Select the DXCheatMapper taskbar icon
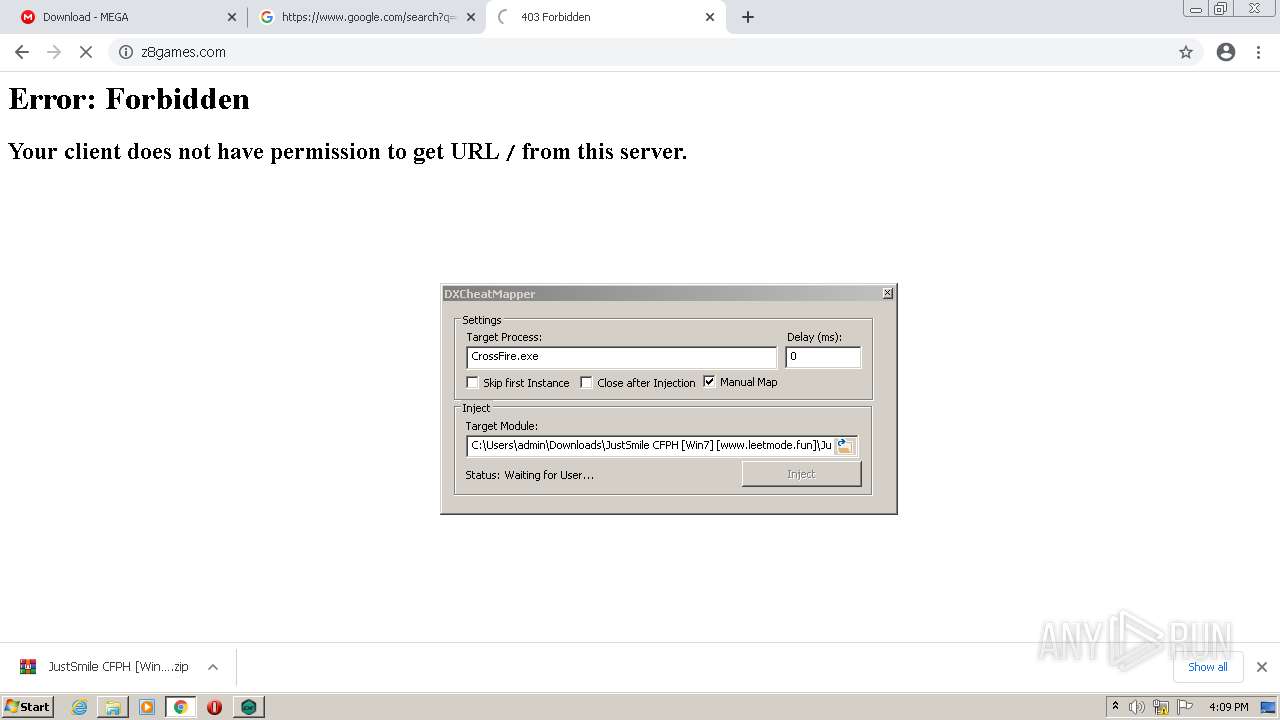1280x720 pixels. (x=248, y=707)
